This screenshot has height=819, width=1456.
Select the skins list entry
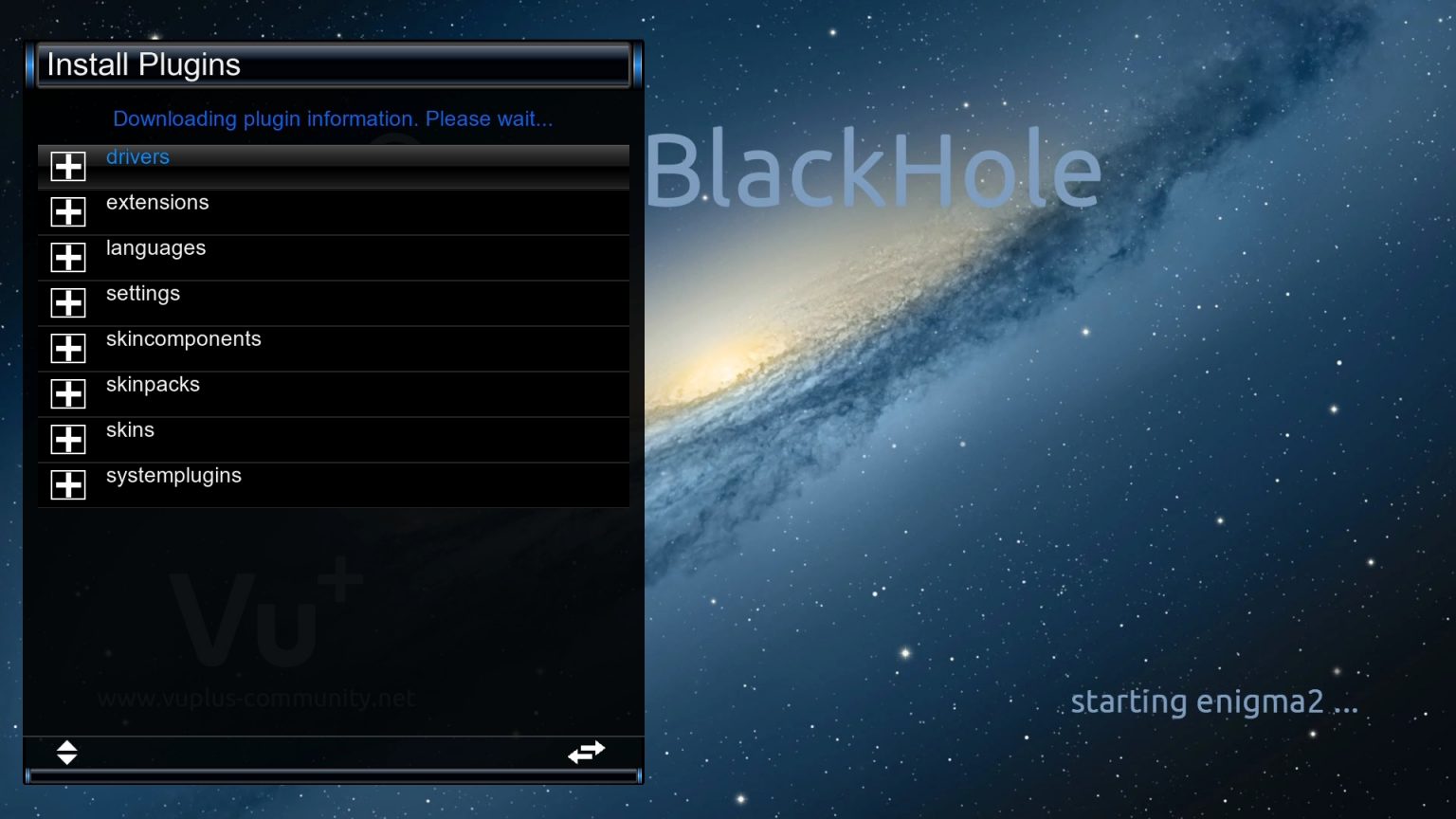click(x=334, y=440)
